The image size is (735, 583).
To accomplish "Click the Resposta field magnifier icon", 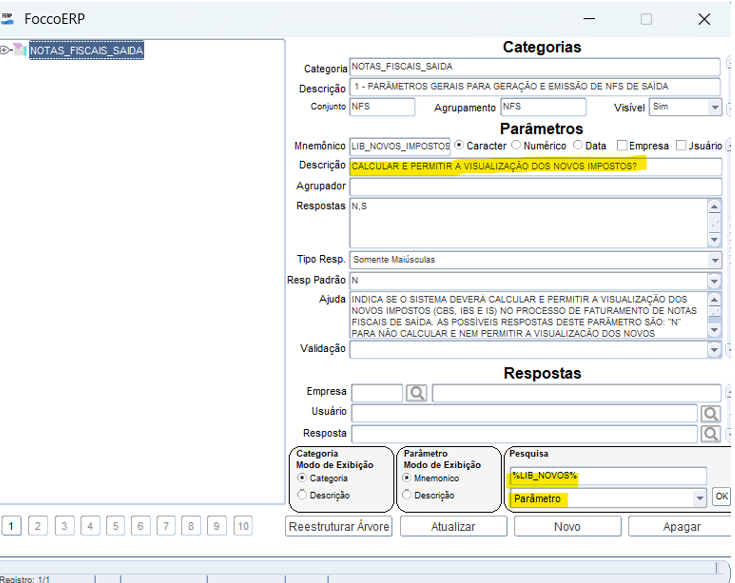I will coord(710,434).
